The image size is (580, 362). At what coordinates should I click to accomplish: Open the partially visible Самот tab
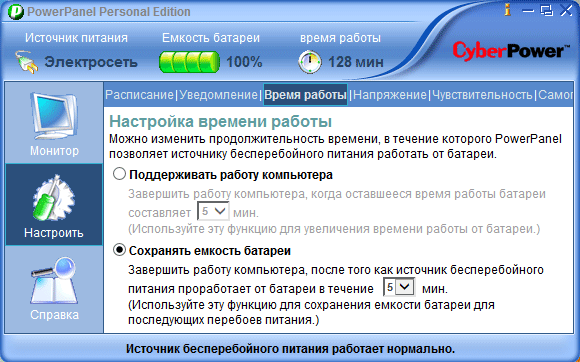point(556,95)
